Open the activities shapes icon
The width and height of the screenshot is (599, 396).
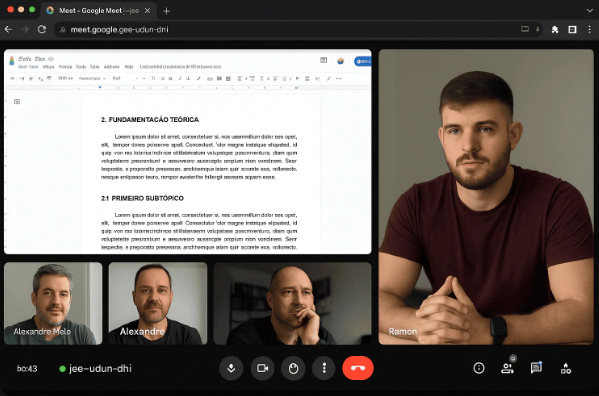coord(566,369)
